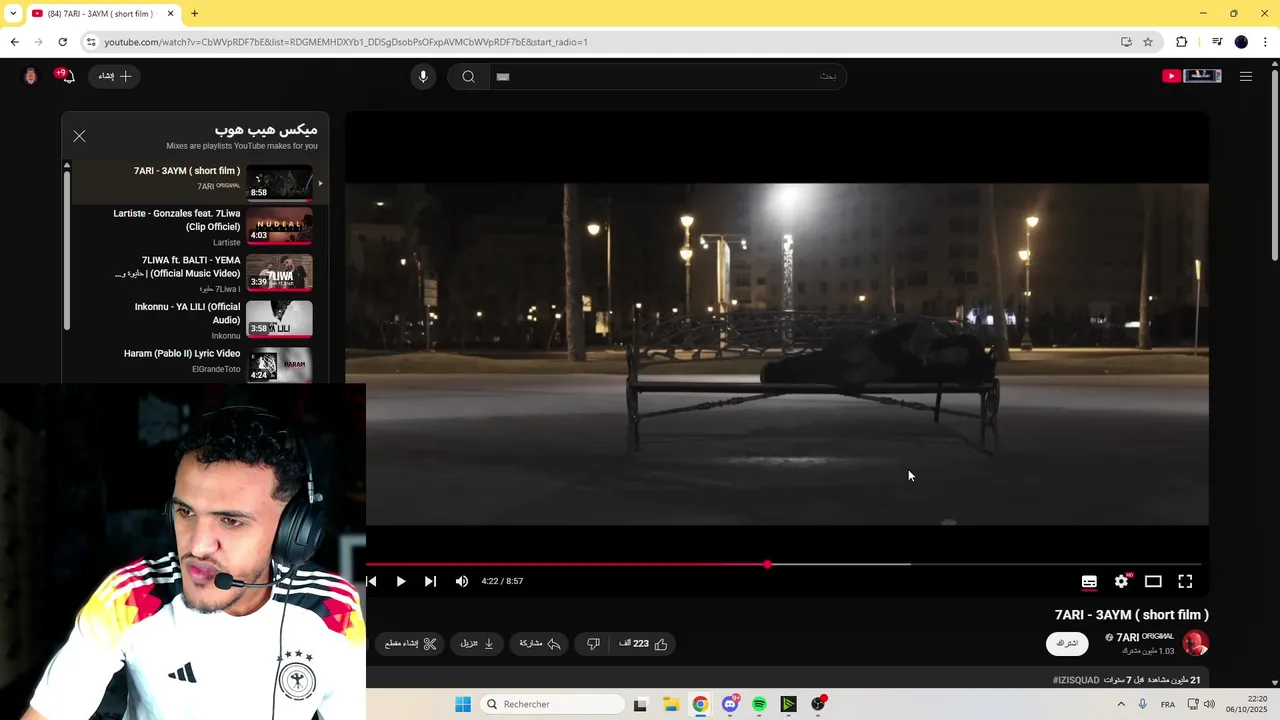The width and height of the screenshot is (1280, 720).
Task: Open 7ARI channel avatar
Action: coord(1196,643)
